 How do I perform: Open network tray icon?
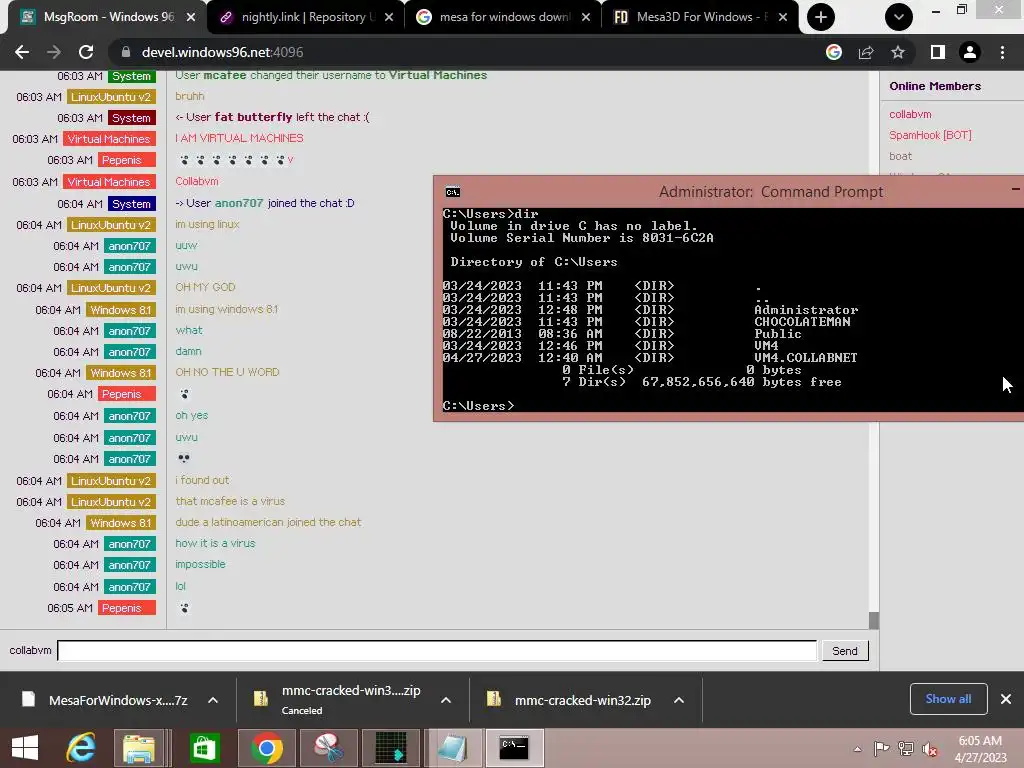(x=906, y=749)
